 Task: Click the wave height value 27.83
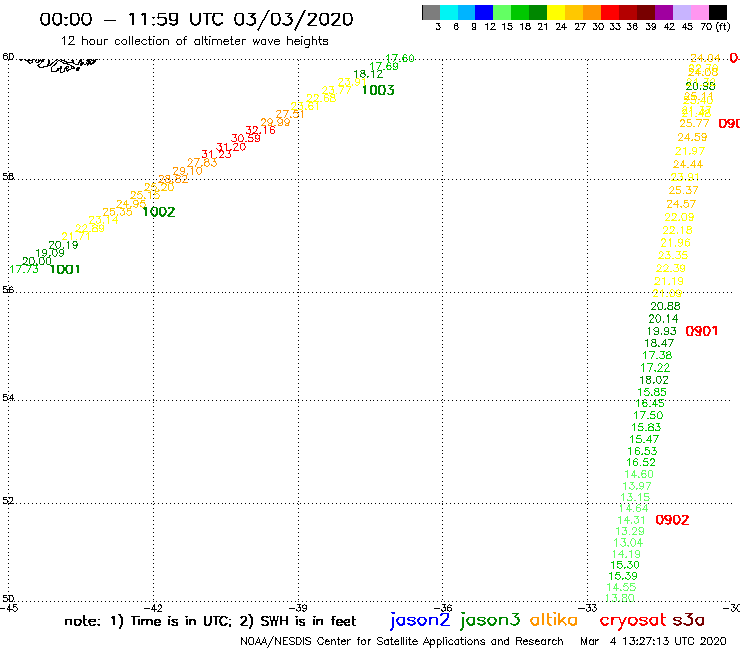[x=202, y=163]
